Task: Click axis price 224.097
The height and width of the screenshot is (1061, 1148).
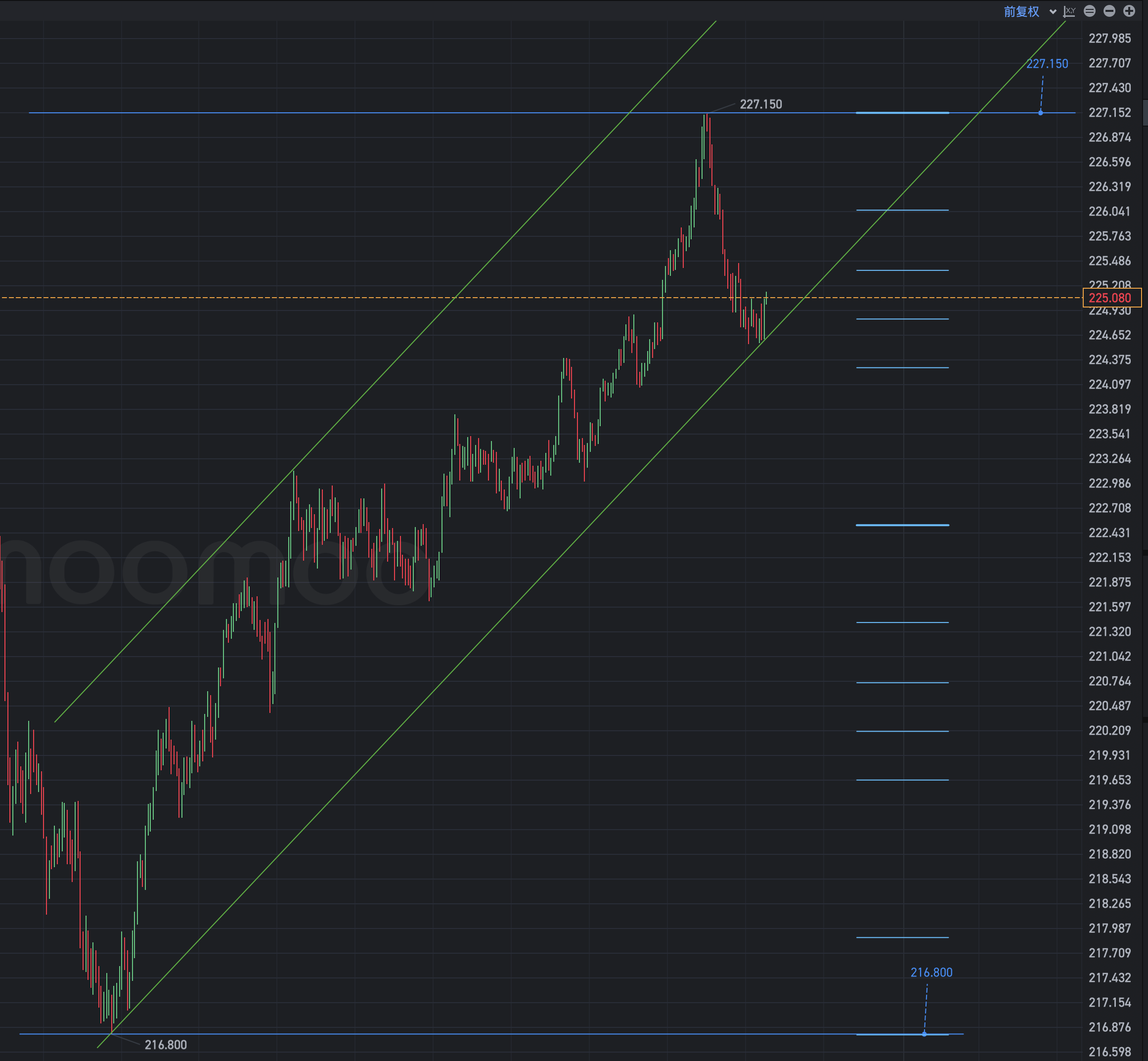Action: pos(1109,385)
